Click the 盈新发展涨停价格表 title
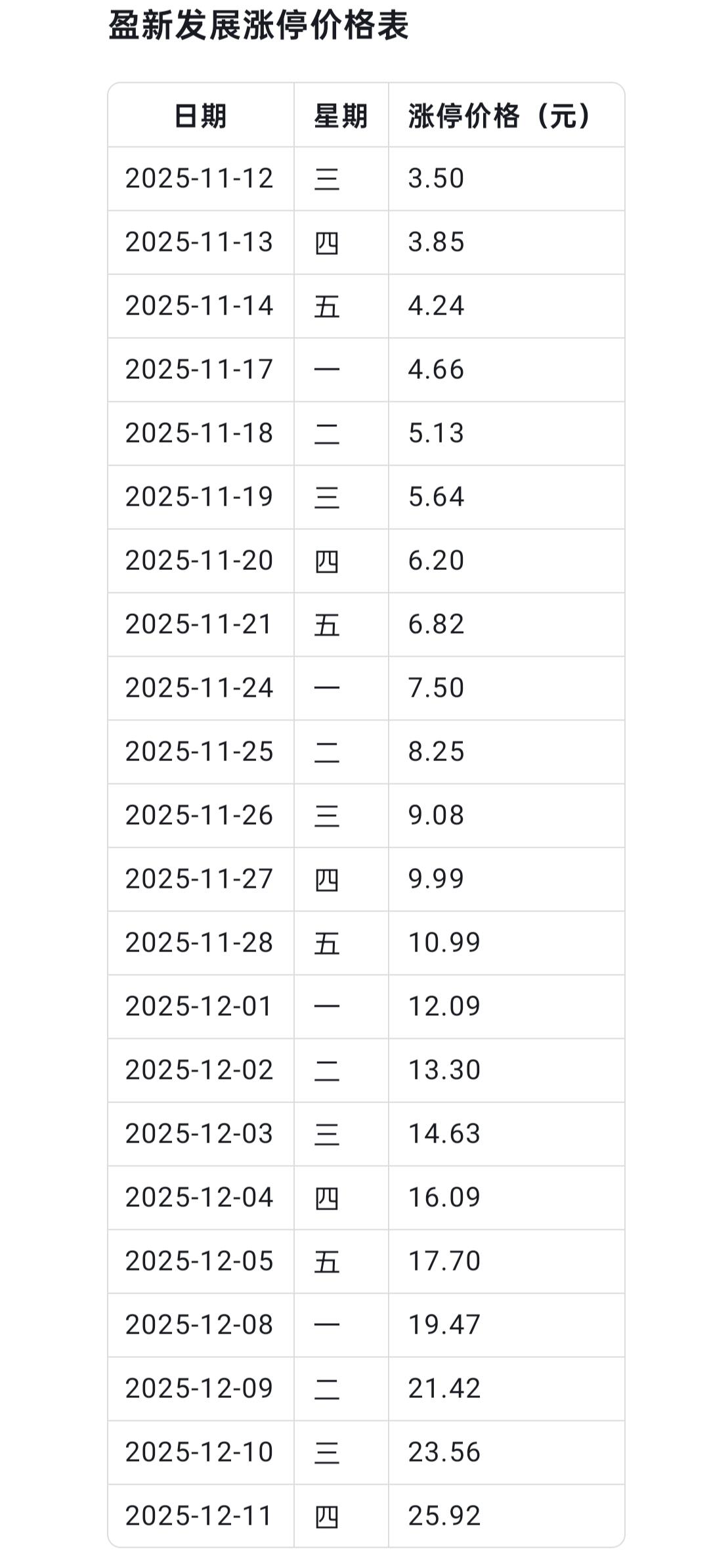The width and height of the screenshot is (709, 1568). (x=259, y=26)
